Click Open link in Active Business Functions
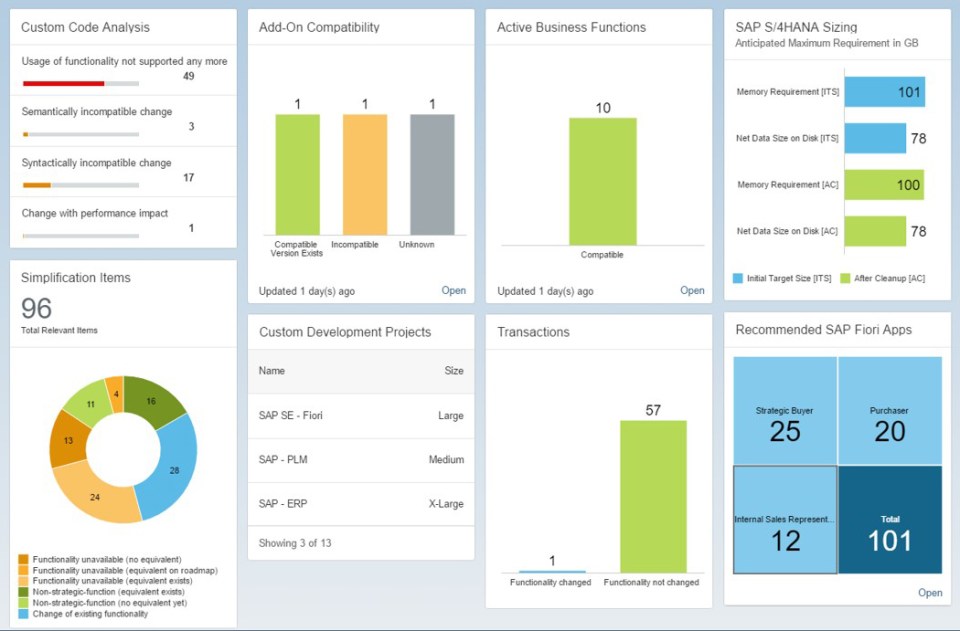The image size is (960, 631). pos(692,291)
